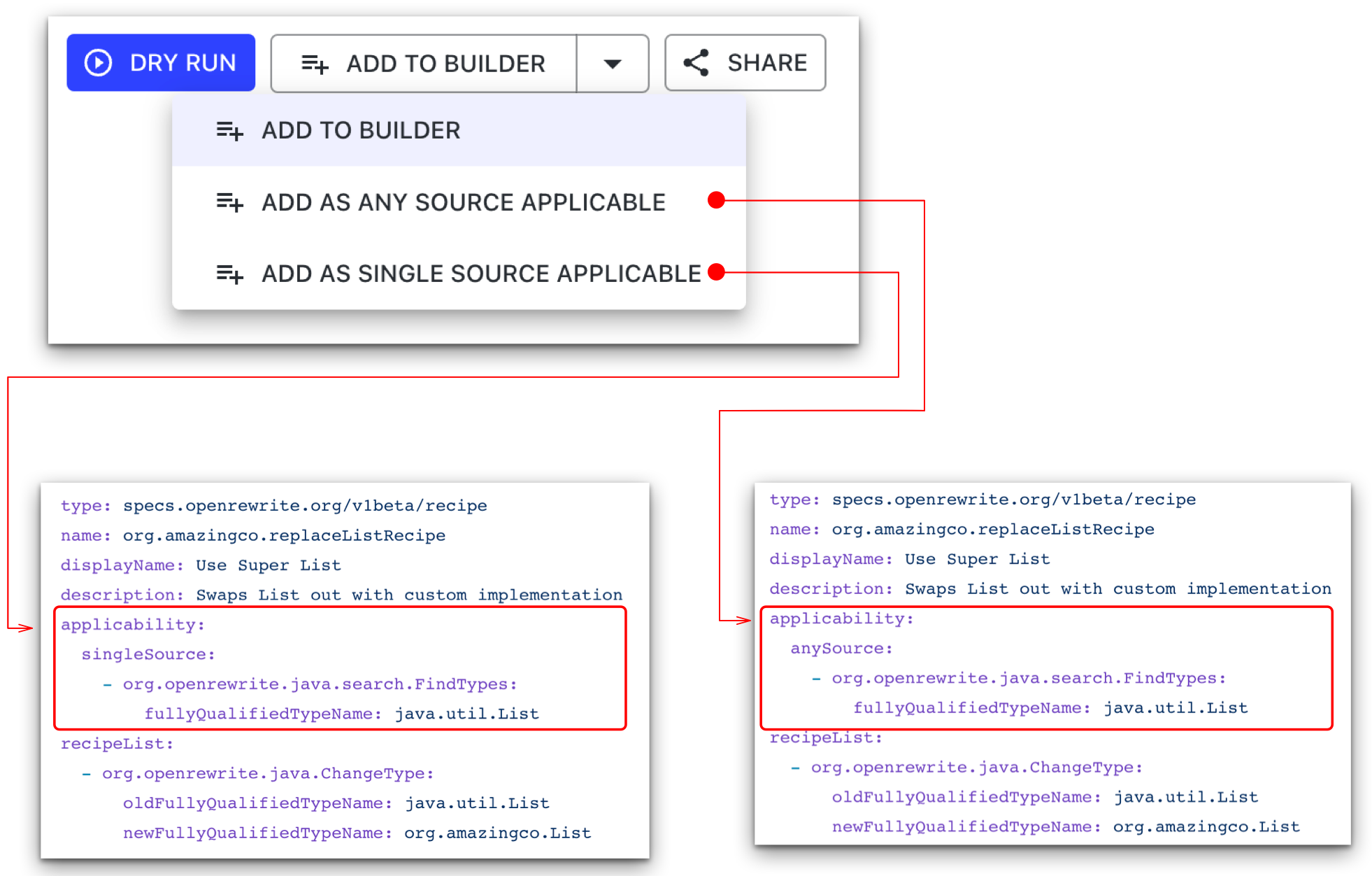Choose Add As Any Source Applicable

pos(459,203)
